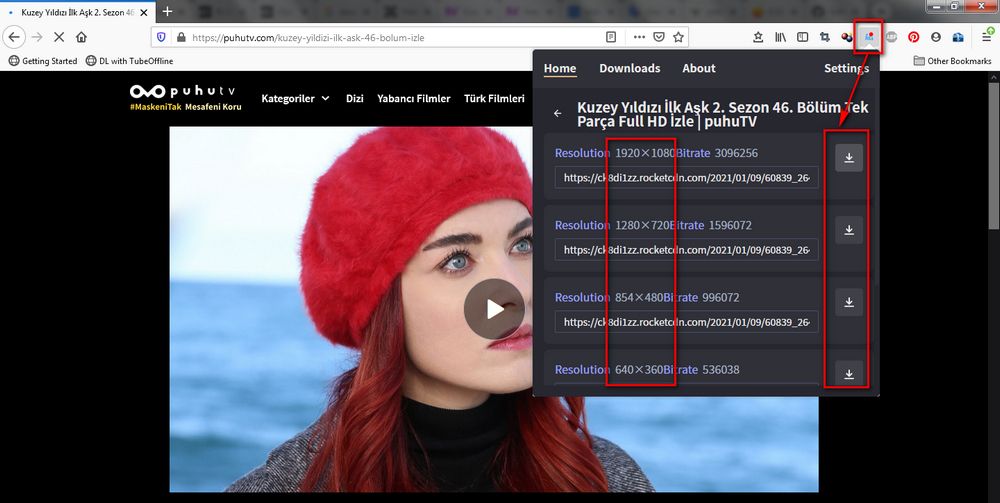Image resolution: width=1000 pixels, height=503 pixels.
Task: Open the Dizi menu
Action: coord(355,98)
